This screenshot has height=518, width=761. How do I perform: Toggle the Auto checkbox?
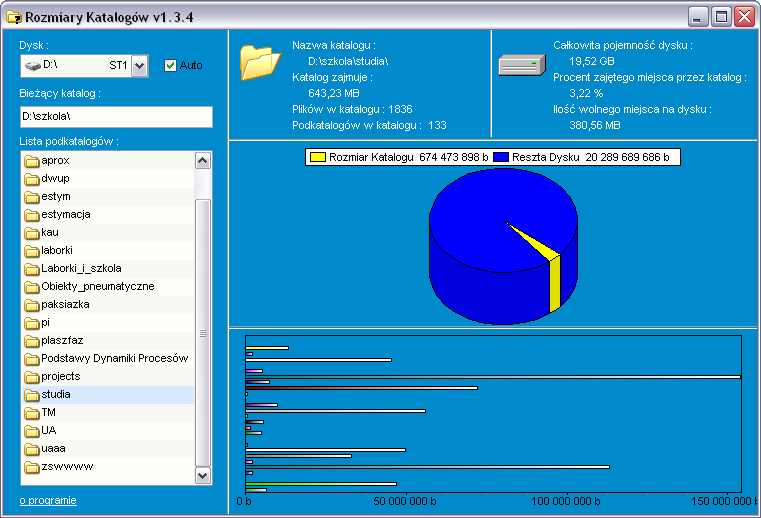tap(170, 65)
